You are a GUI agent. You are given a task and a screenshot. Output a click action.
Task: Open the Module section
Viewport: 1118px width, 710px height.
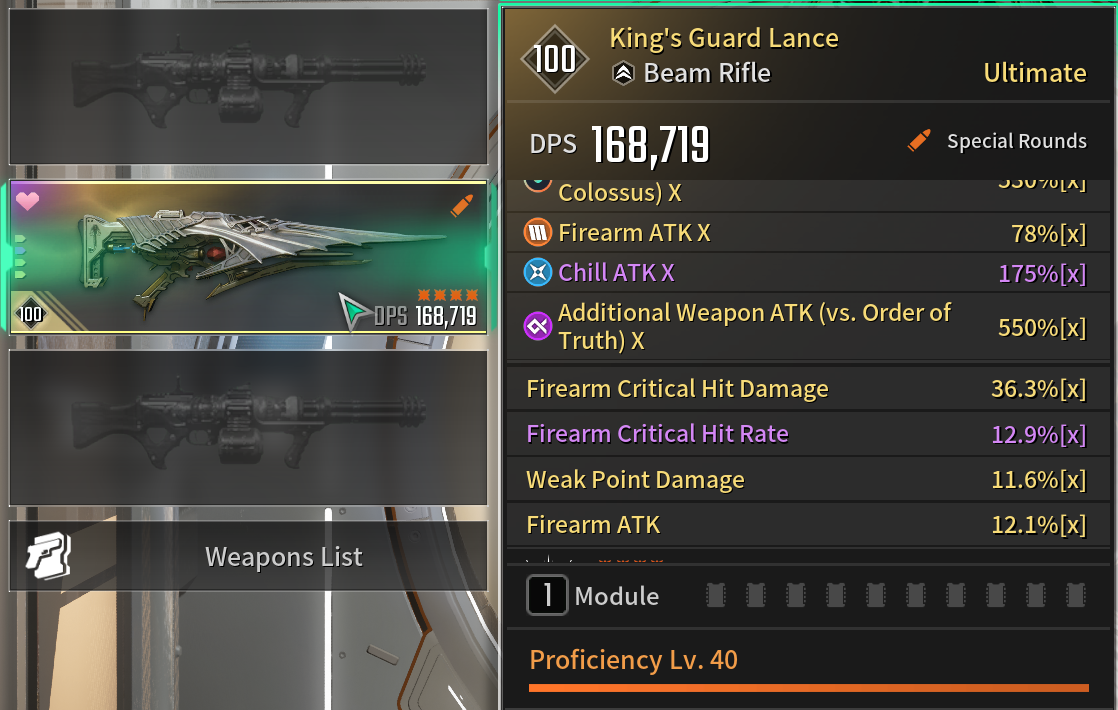(x=593, y=595)
